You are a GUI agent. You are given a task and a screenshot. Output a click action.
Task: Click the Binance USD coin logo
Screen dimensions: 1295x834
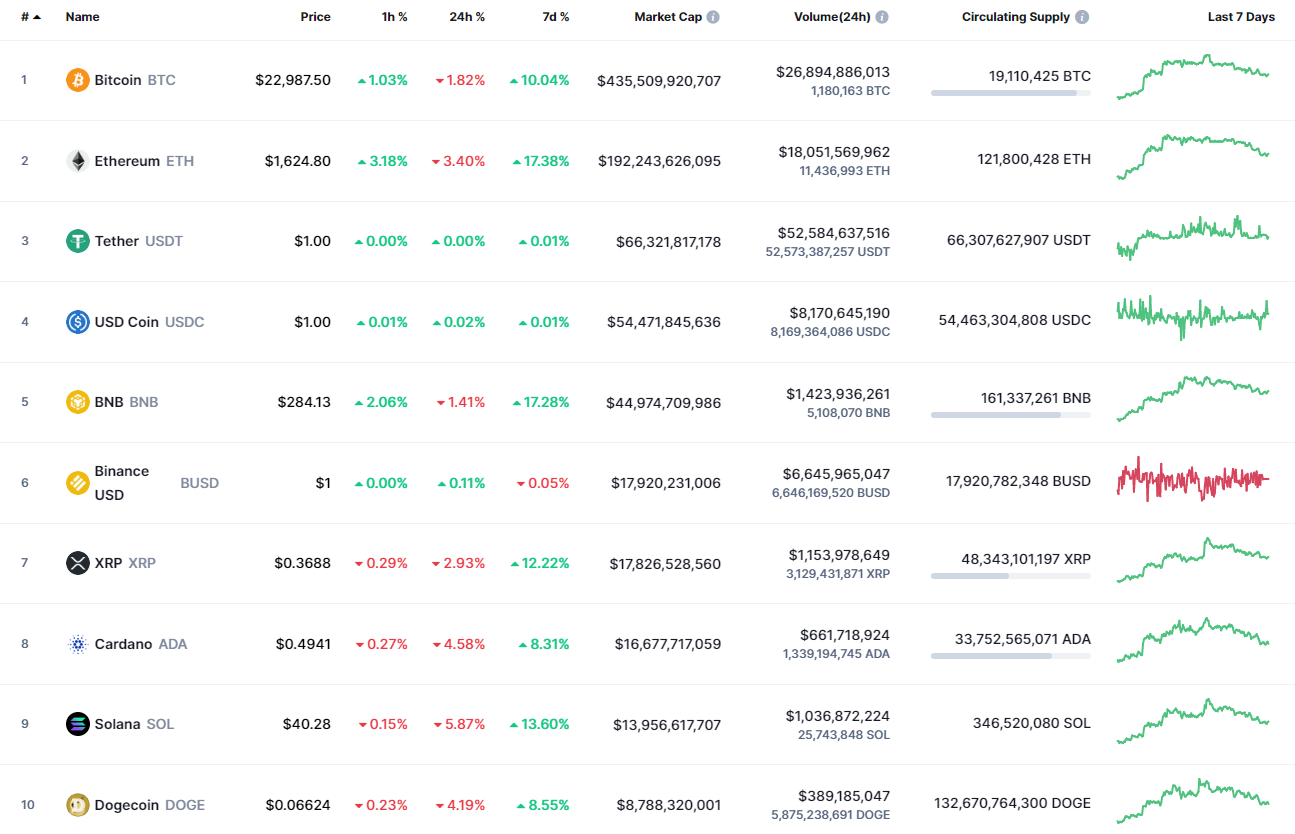point(77,482)
